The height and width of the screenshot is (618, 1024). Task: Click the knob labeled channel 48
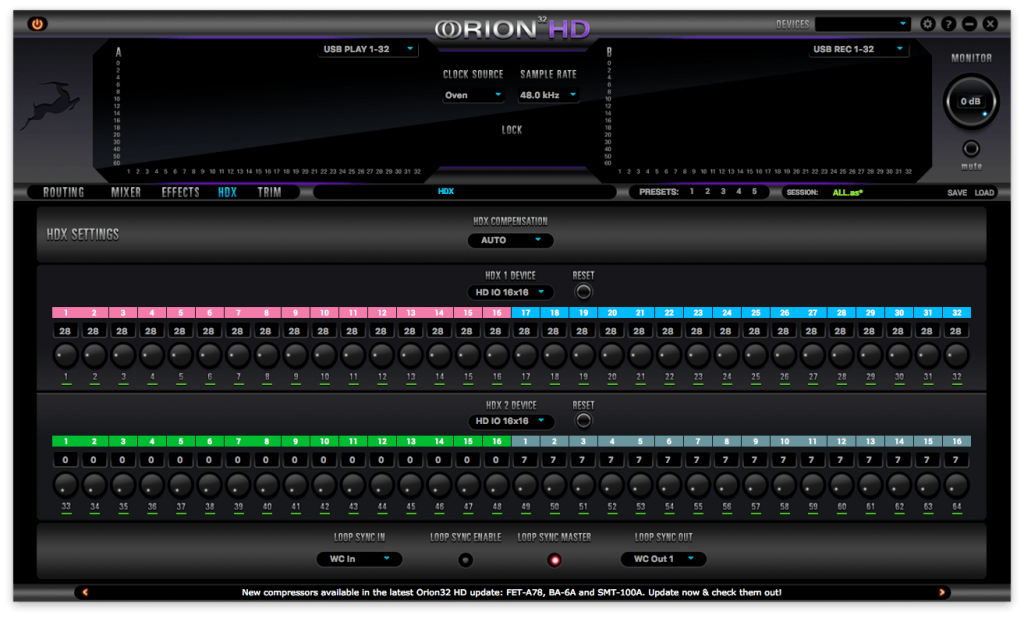click(x=496, y=485)
